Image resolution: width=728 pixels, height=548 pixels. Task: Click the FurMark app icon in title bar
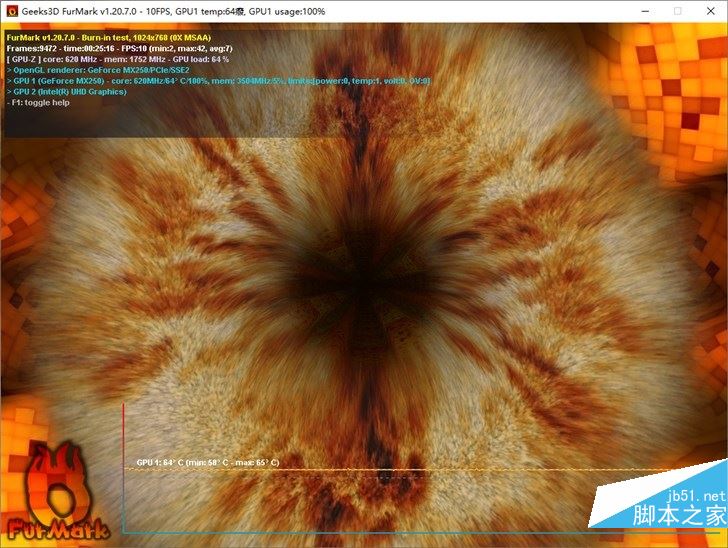12,11
